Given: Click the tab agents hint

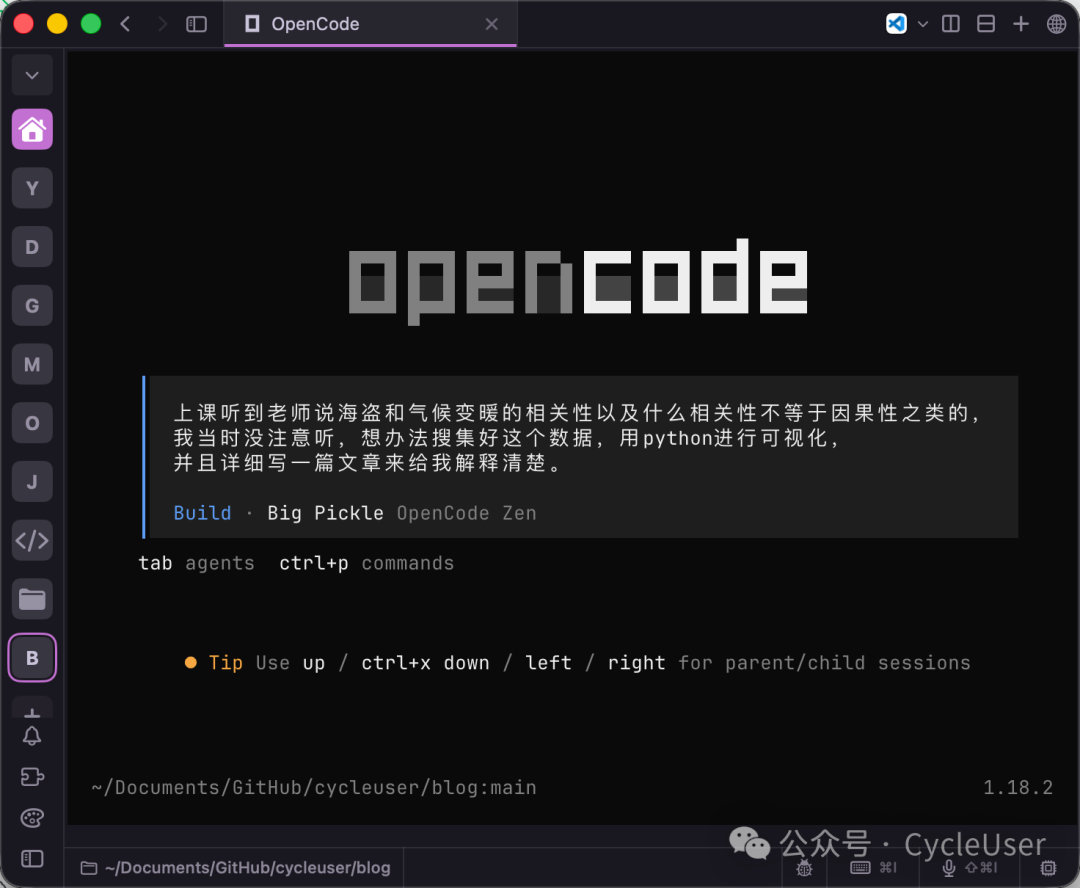Looking at the screenshot, I should point(196,564).
